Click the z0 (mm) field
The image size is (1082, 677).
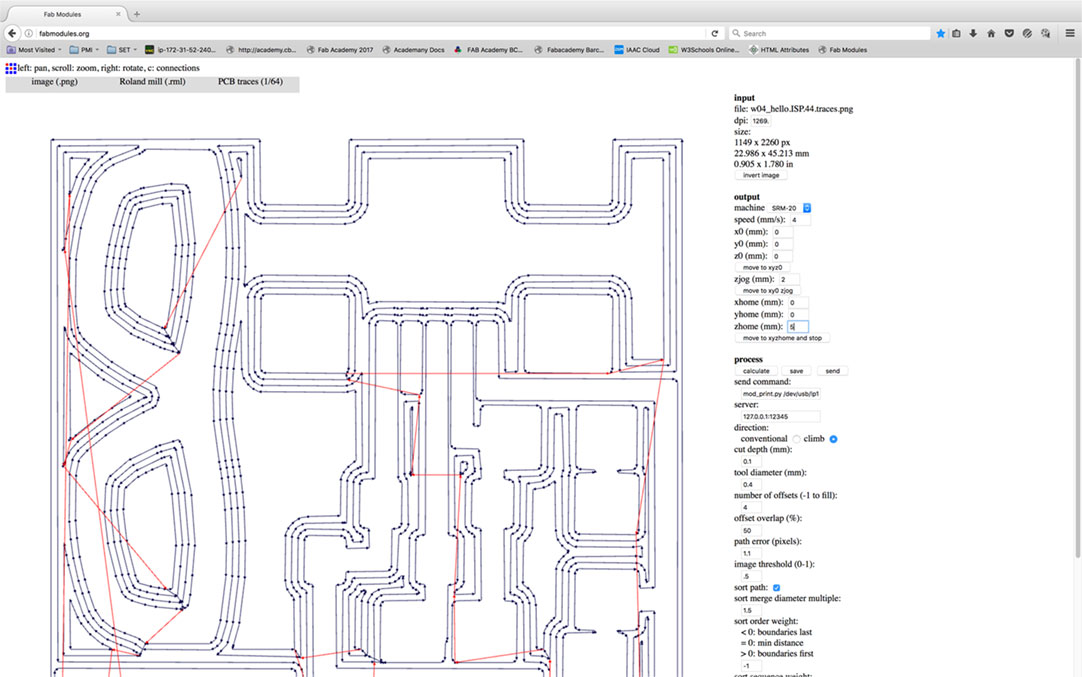(x=782, y=256)
